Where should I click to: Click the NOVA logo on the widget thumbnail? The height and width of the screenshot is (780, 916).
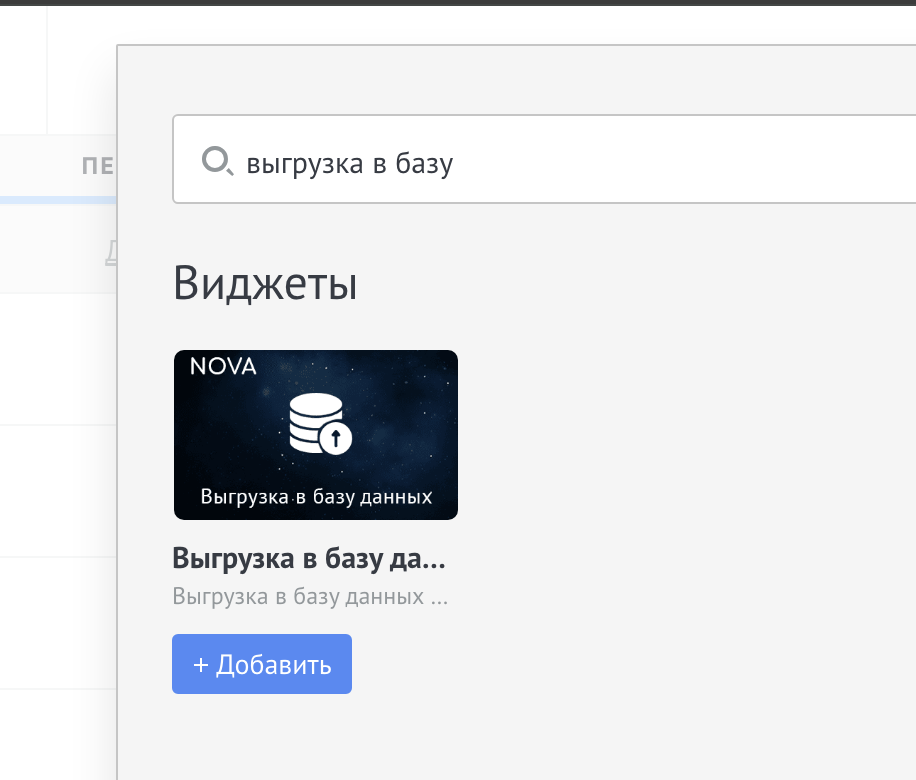click(x=223, y=366)
